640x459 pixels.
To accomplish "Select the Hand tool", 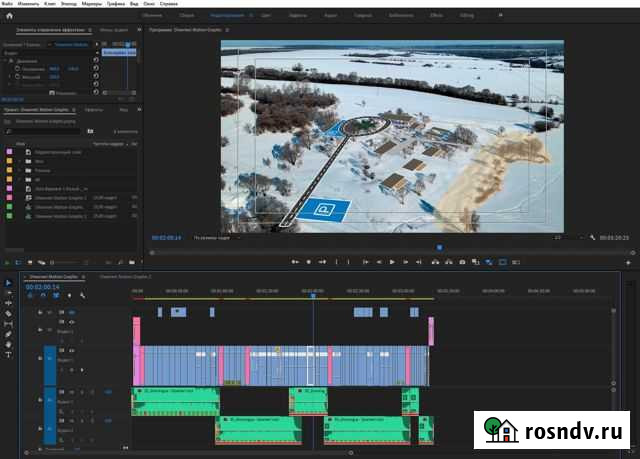I will (8, 345).
